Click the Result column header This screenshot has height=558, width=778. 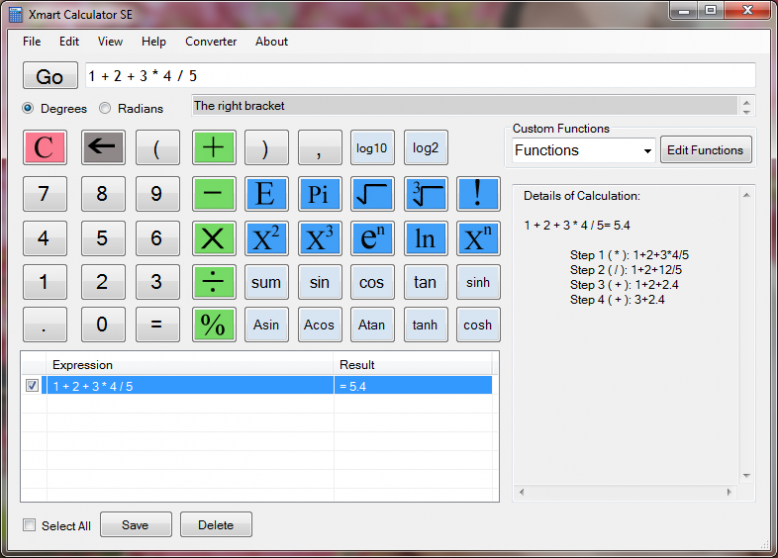tap(413, 365)
